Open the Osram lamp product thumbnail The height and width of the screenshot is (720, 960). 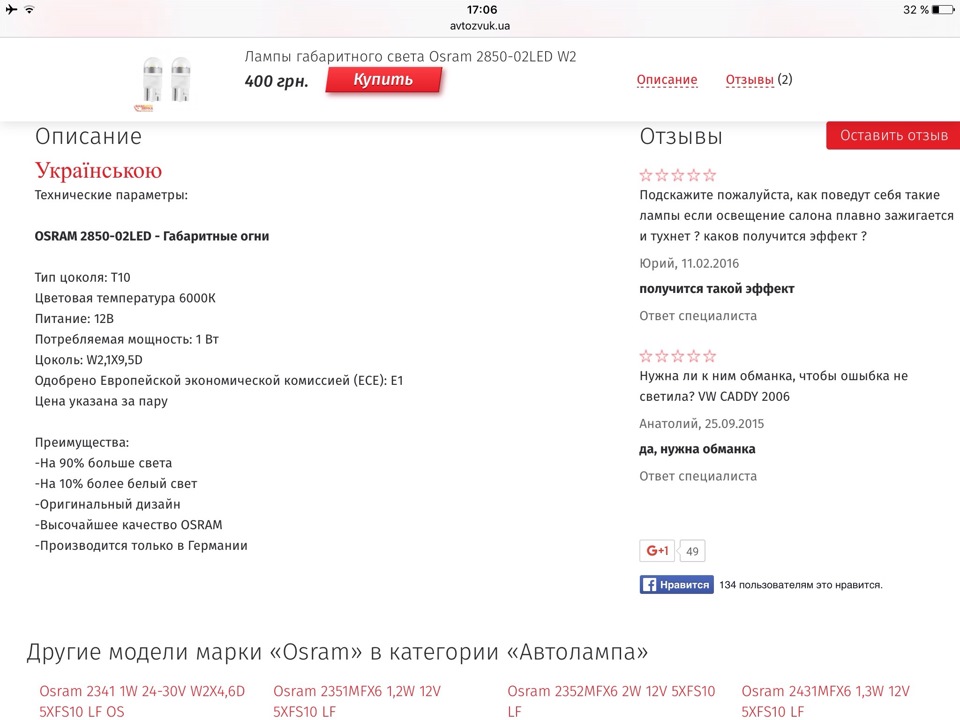click(167, 82)
